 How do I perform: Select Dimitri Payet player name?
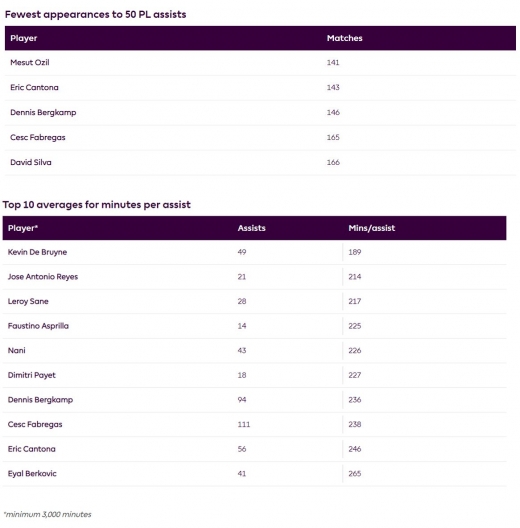point(32,375)
